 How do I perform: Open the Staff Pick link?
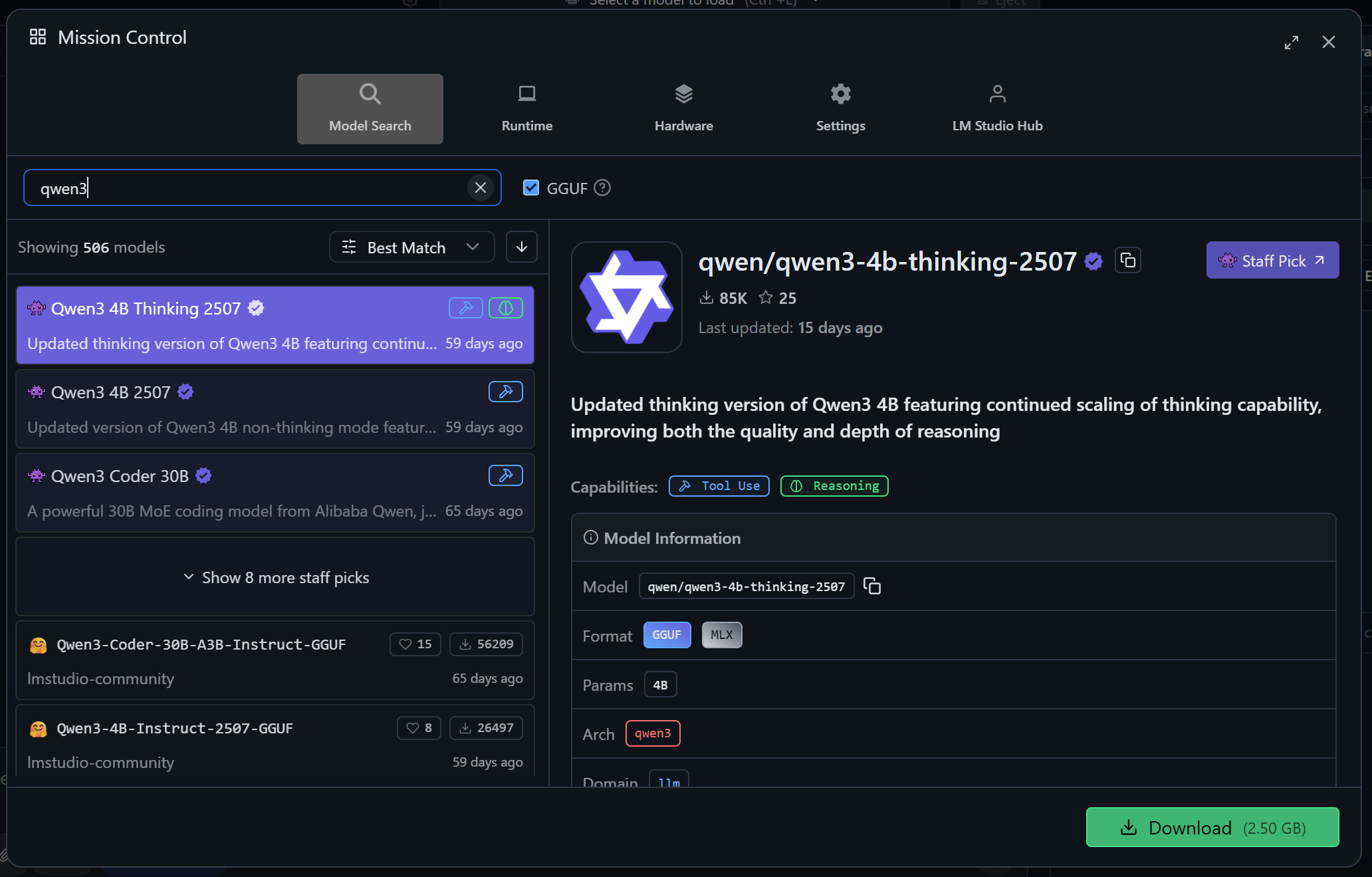pyautogui.click(x=1272, y=260)
